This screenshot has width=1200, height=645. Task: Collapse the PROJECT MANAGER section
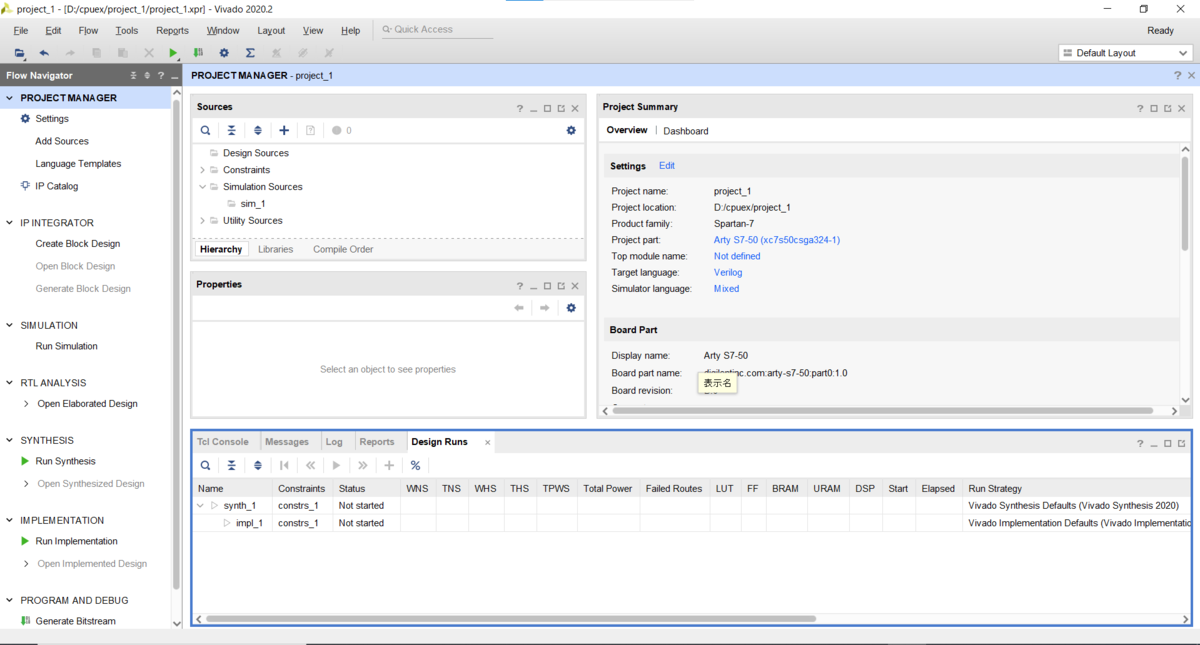10,98
